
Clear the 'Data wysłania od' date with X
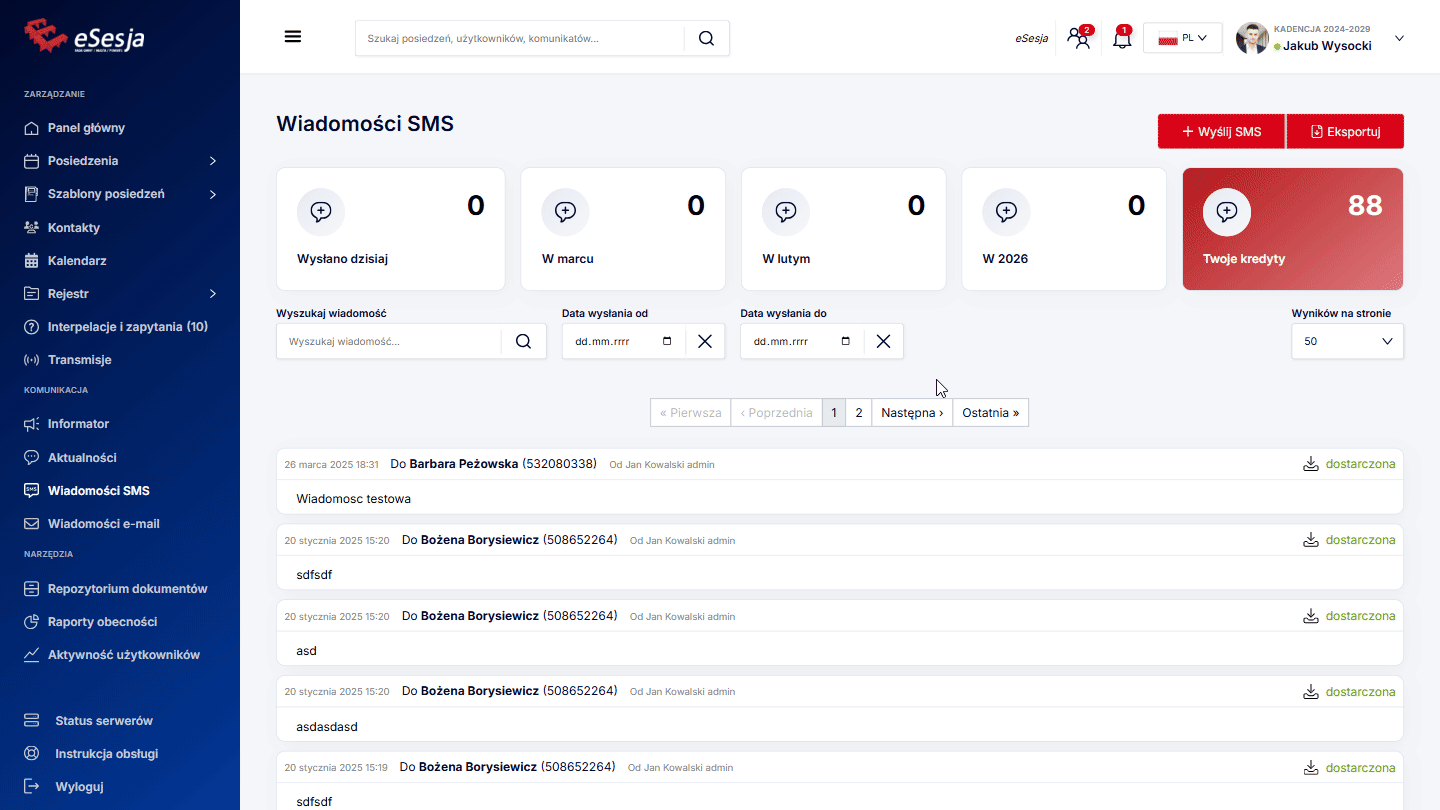click(705, 341)
